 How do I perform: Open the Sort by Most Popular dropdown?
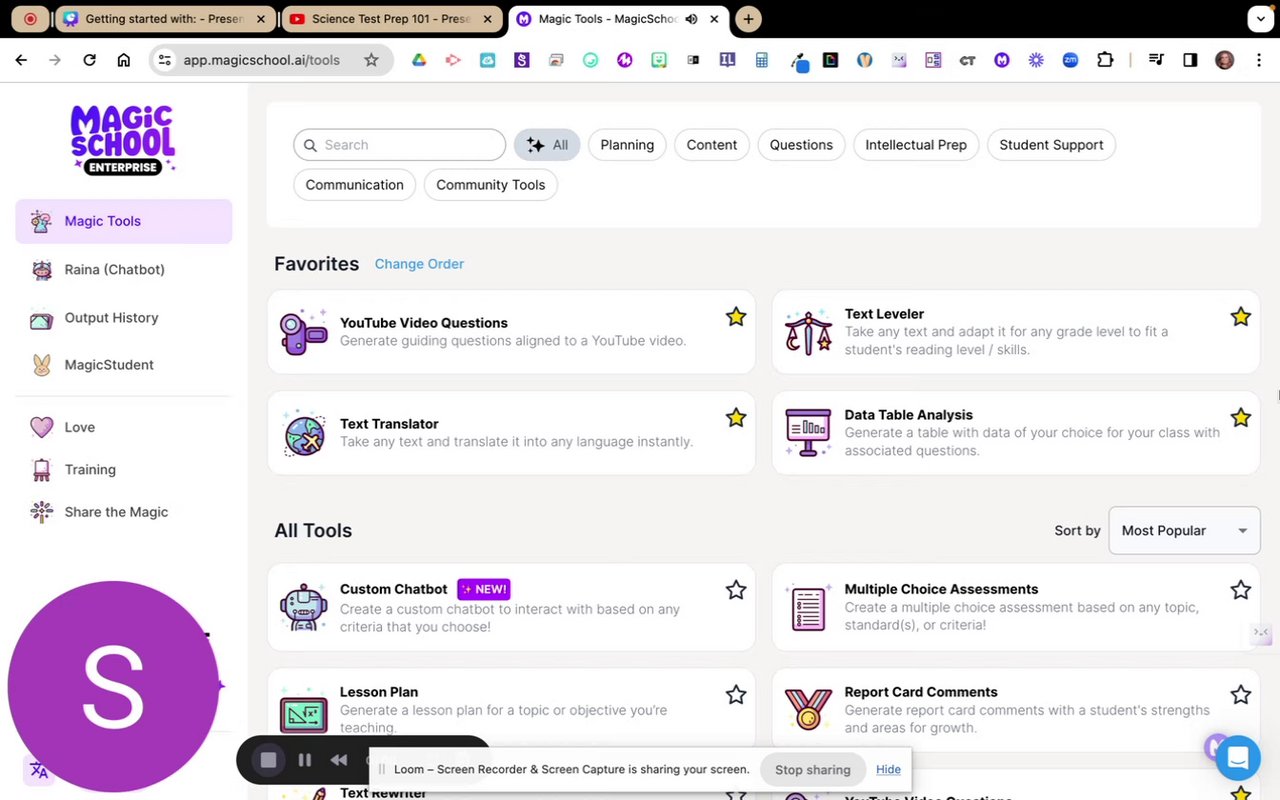pyautogui.click(x=1184, y=531)
